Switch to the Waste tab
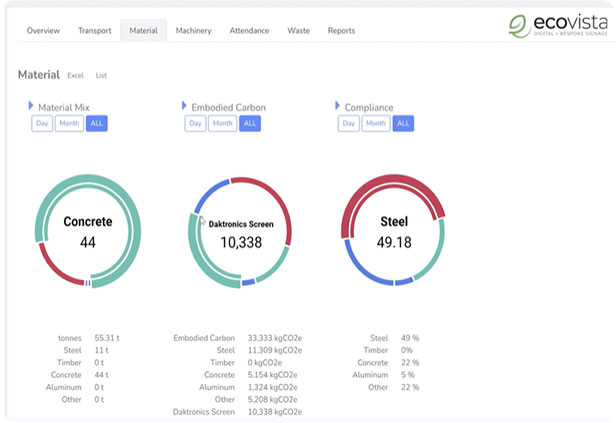 coord(298,31)
